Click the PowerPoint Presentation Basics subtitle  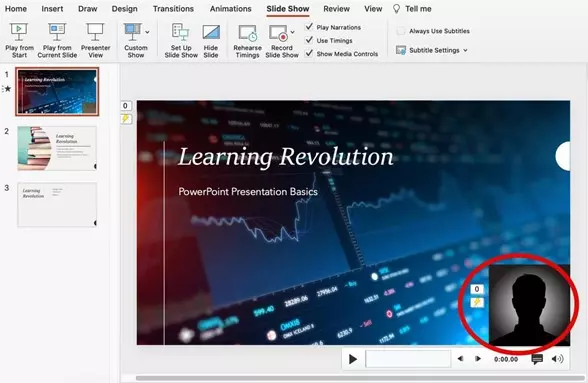pyautogui.click(x=248, y=191)
